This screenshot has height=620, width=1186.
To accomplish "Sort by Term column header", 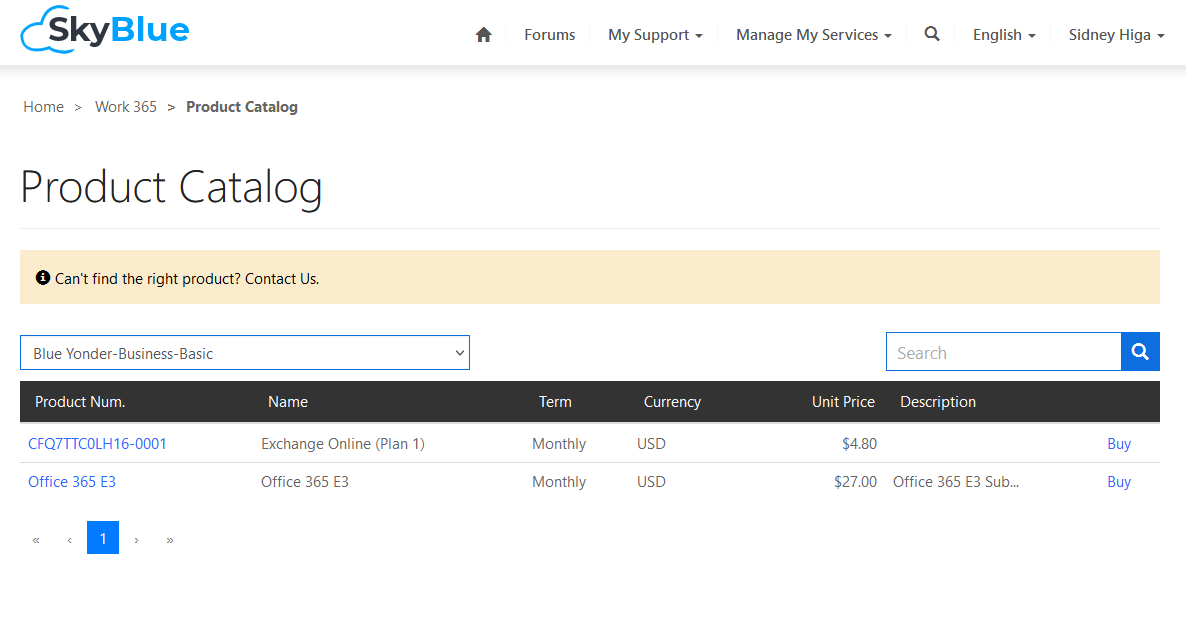I will (555, 401).
